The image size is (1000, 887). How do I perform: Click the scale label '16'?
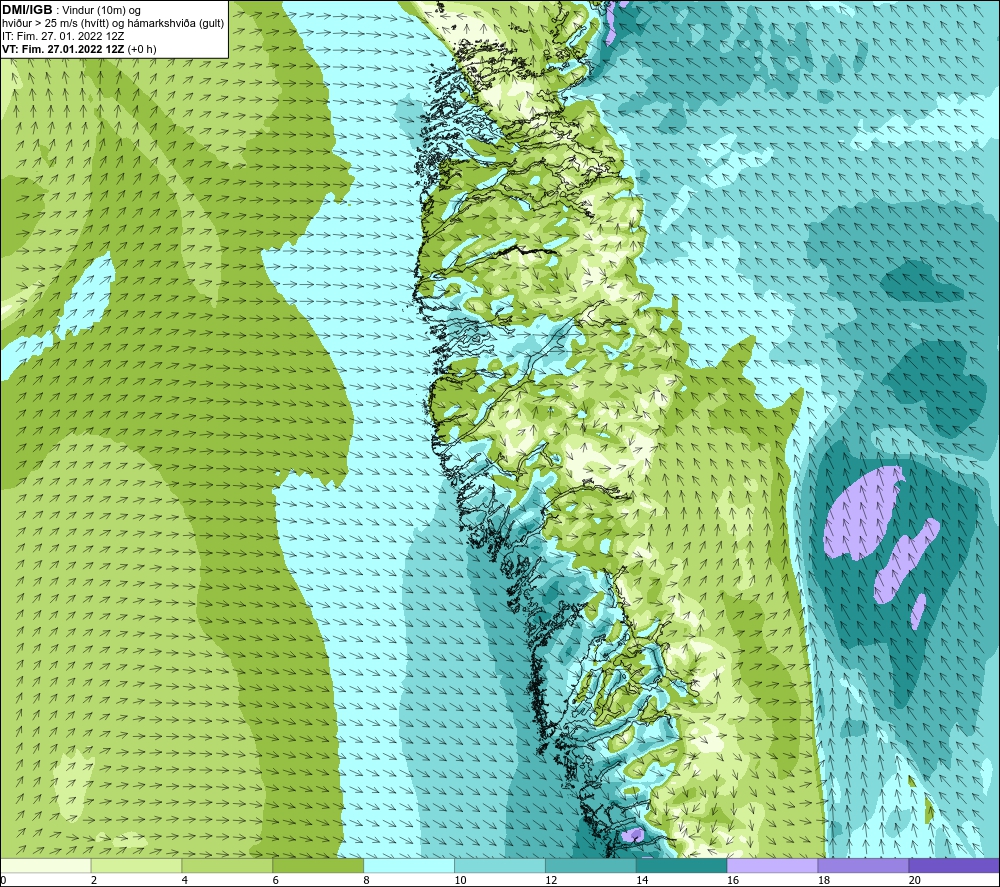[733, 880]
